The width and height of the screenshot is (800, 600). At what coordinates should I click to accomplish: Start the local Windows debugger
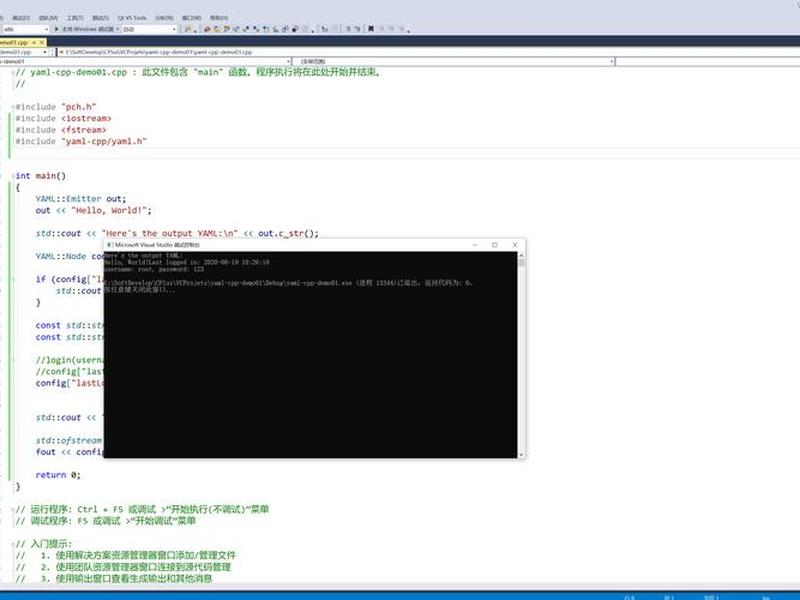[86, 29]
